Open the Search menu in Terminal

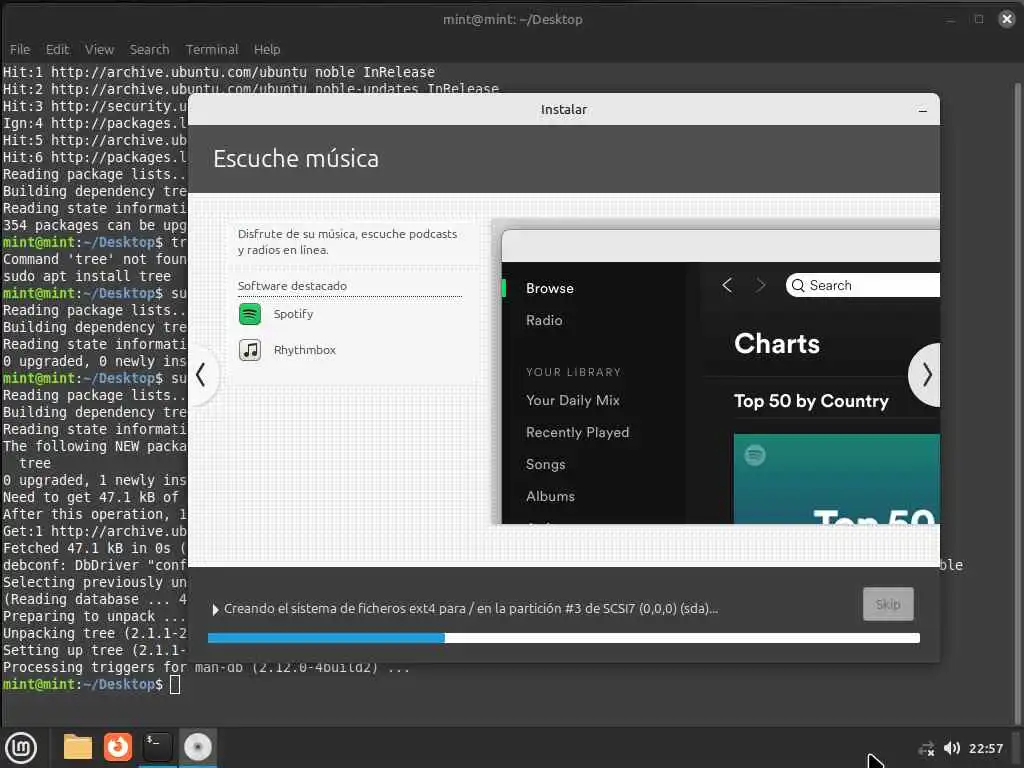point(149,50)
